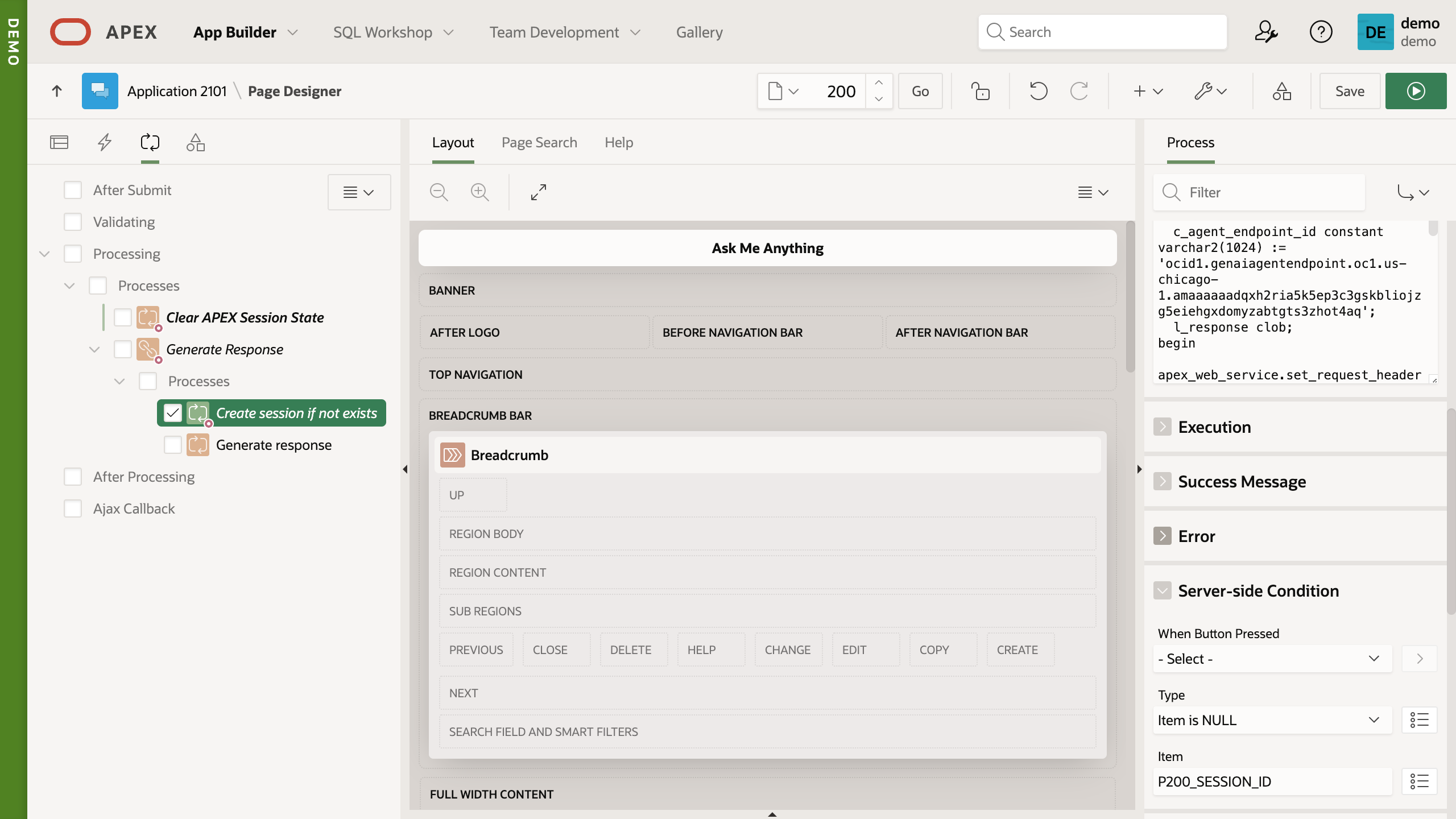Click the Oracle APEX logo
This screenshot has height=819, width=1456.
tap(104, 32)
